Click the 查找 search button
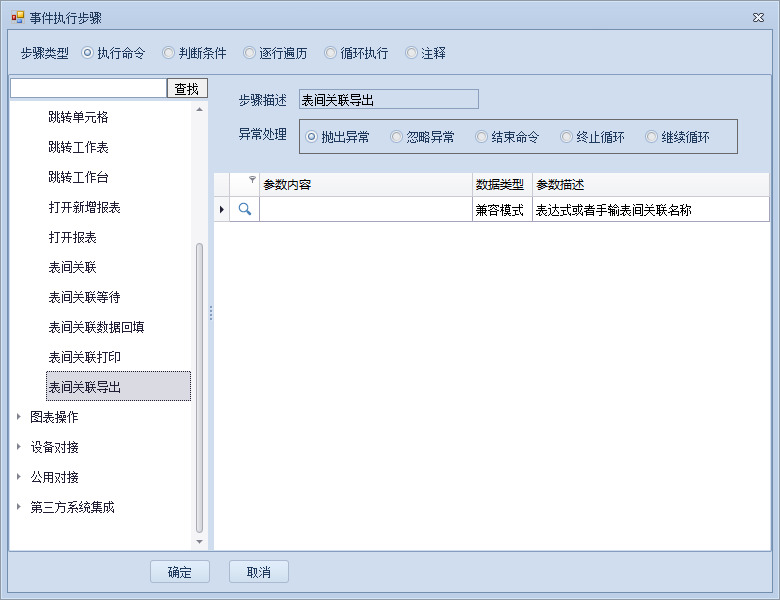 point(187,89)
